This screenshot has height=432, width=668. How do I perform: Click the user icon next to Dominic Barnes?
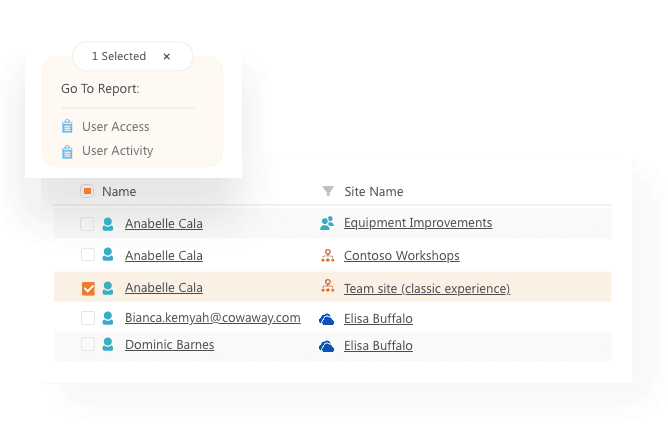pos(107,346)
